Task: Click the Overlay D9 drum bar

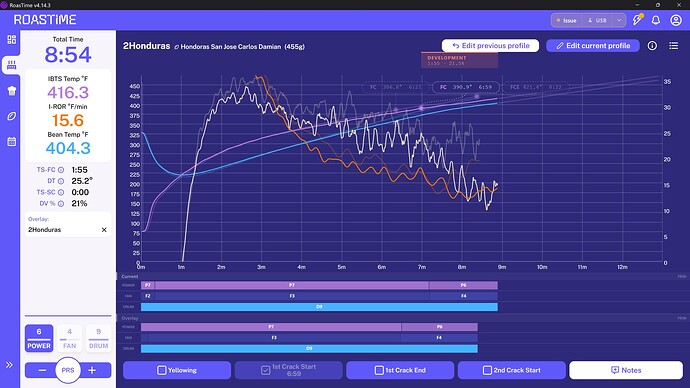Action: (309, 348)
